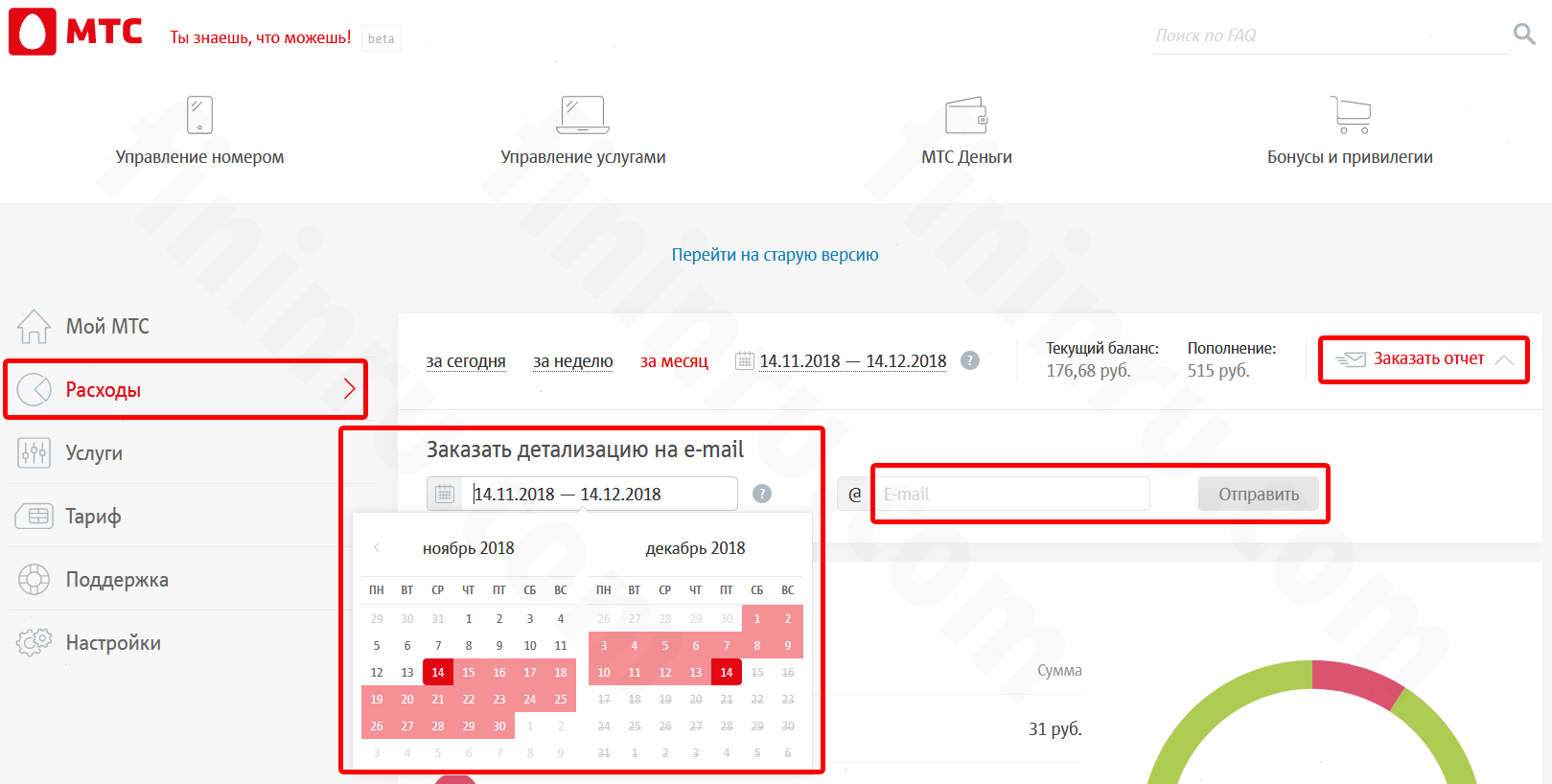Click the Заказать отчет button
Screen dimensions: 1552x784
click(1424, 359)
